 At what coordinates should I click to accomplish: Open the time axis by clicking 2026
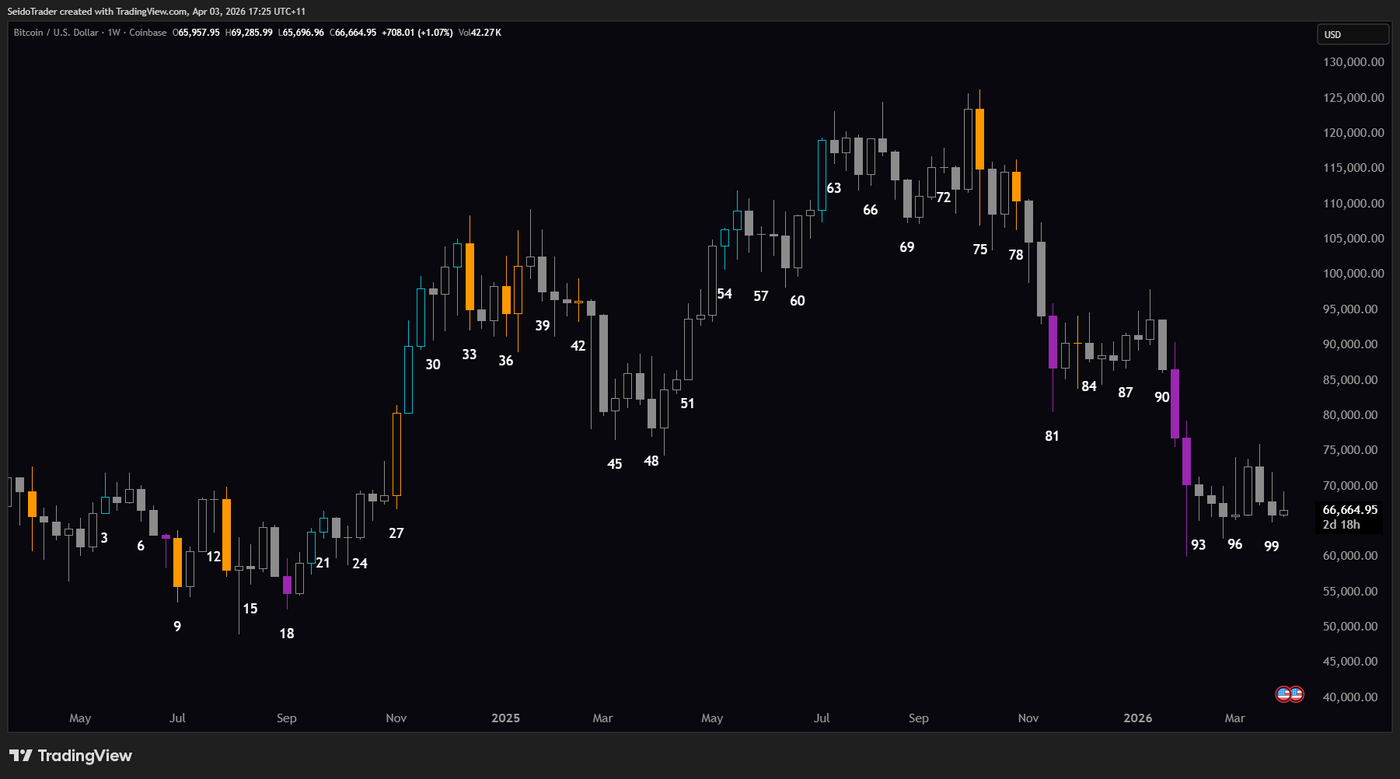(x=1138, y=718)
